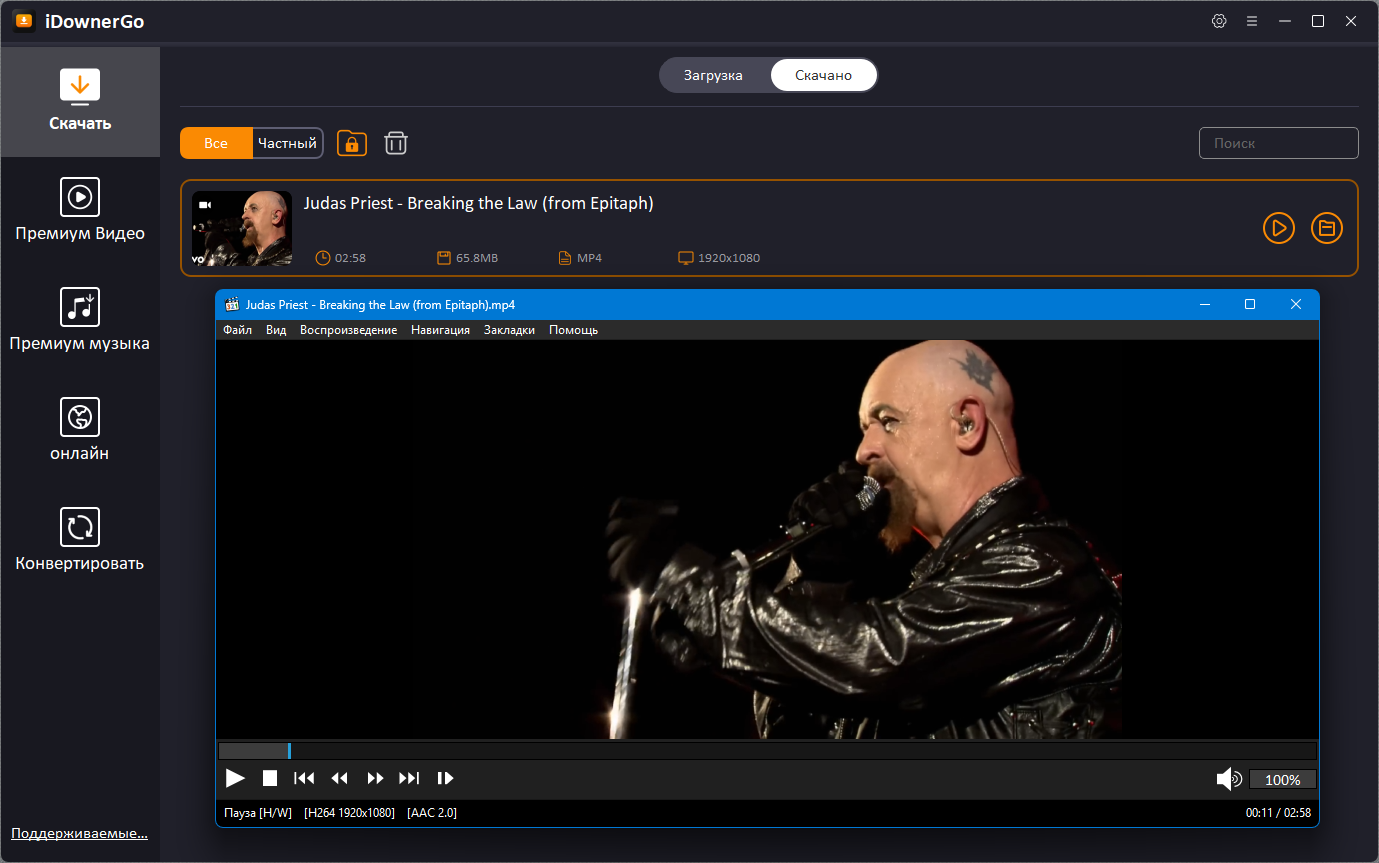Play the Judas Priest download entry
1379x863 pixels.
pyautogui.click(x=1278, y=228)
